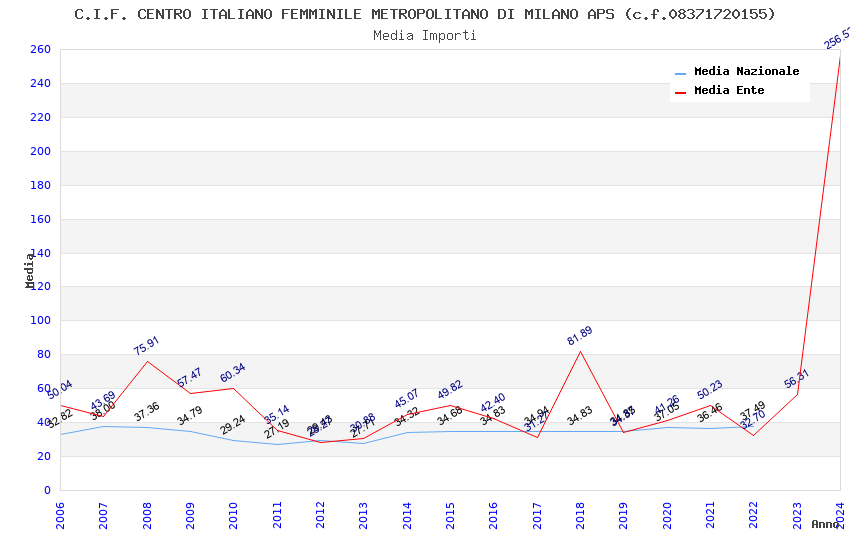This screenshot has width=850, height=550.
Task: Click the 36.46 national value for 2021
Action: pos(710,412)
